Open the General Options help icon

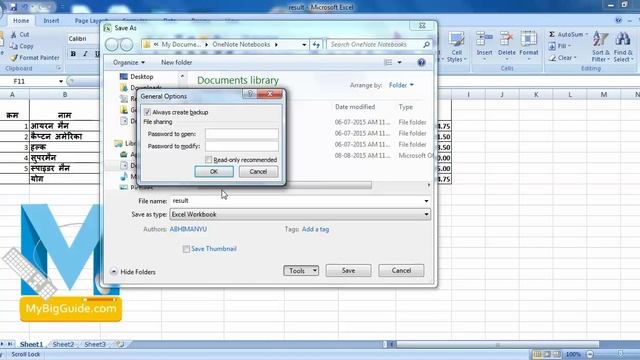point(250,94)
